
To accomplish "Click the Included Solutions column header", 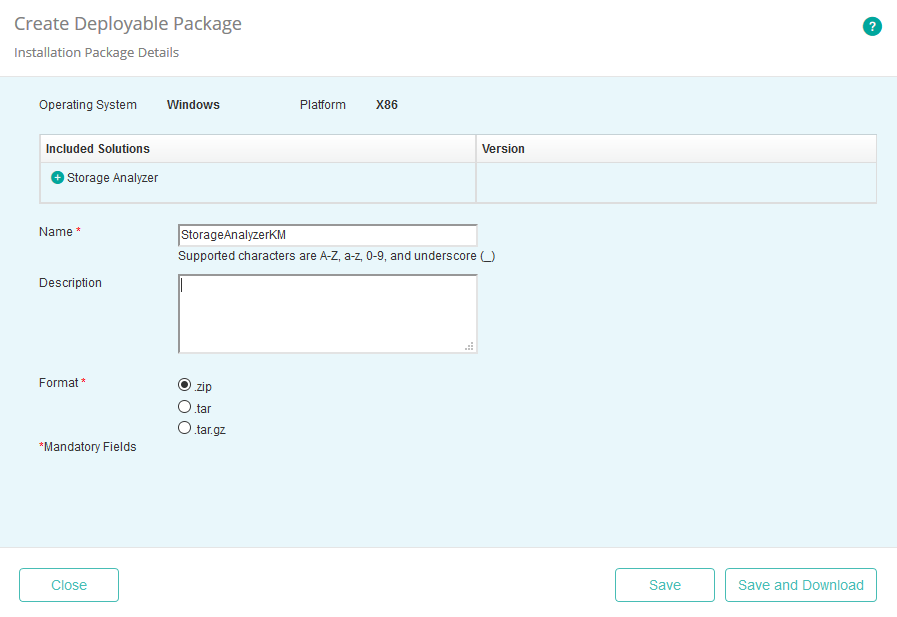I will 98,149.
